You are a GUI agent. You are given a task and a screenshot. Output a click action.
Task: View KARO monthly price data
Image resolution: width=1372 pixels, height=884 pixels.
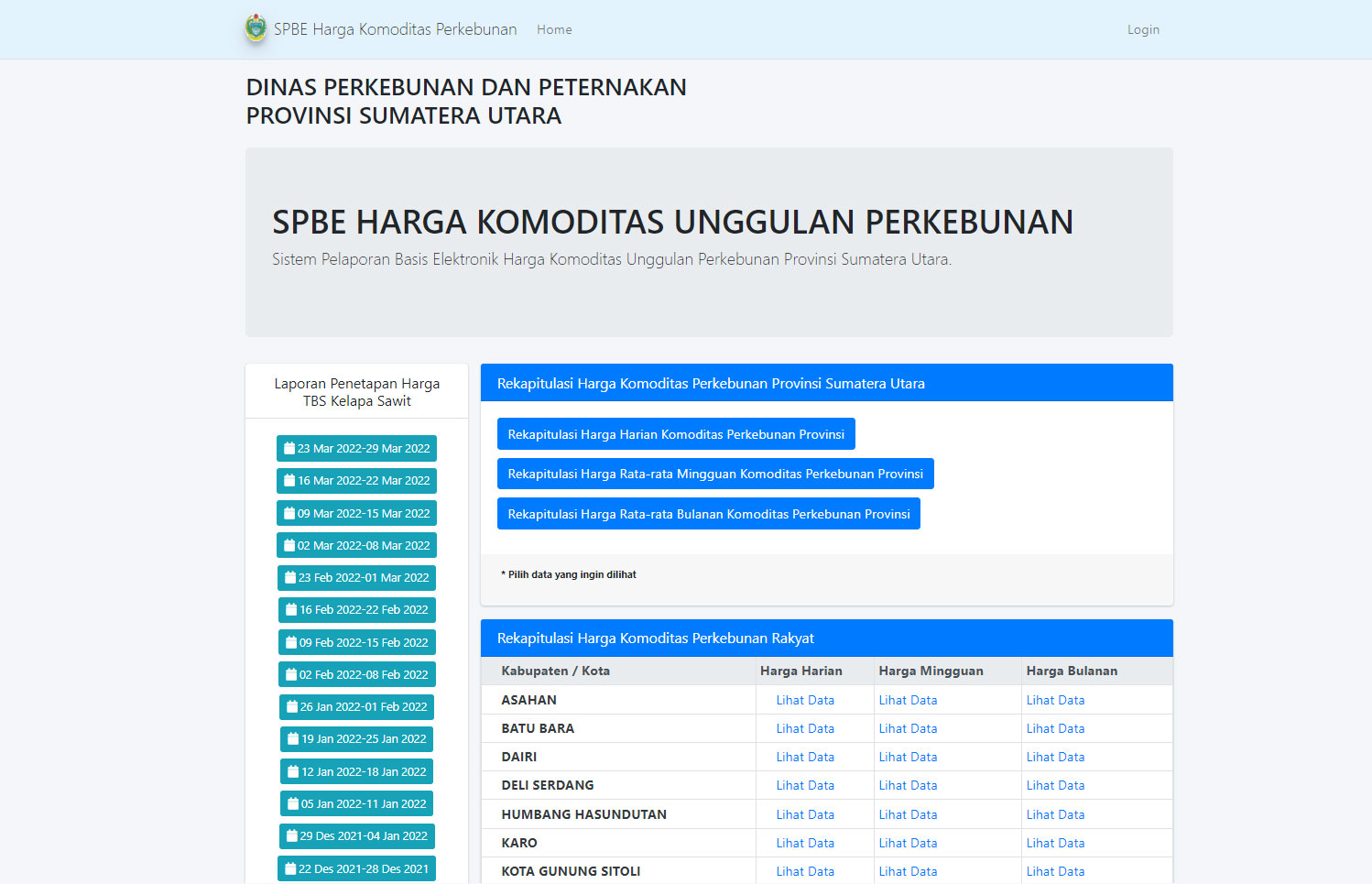[1054, 843]
